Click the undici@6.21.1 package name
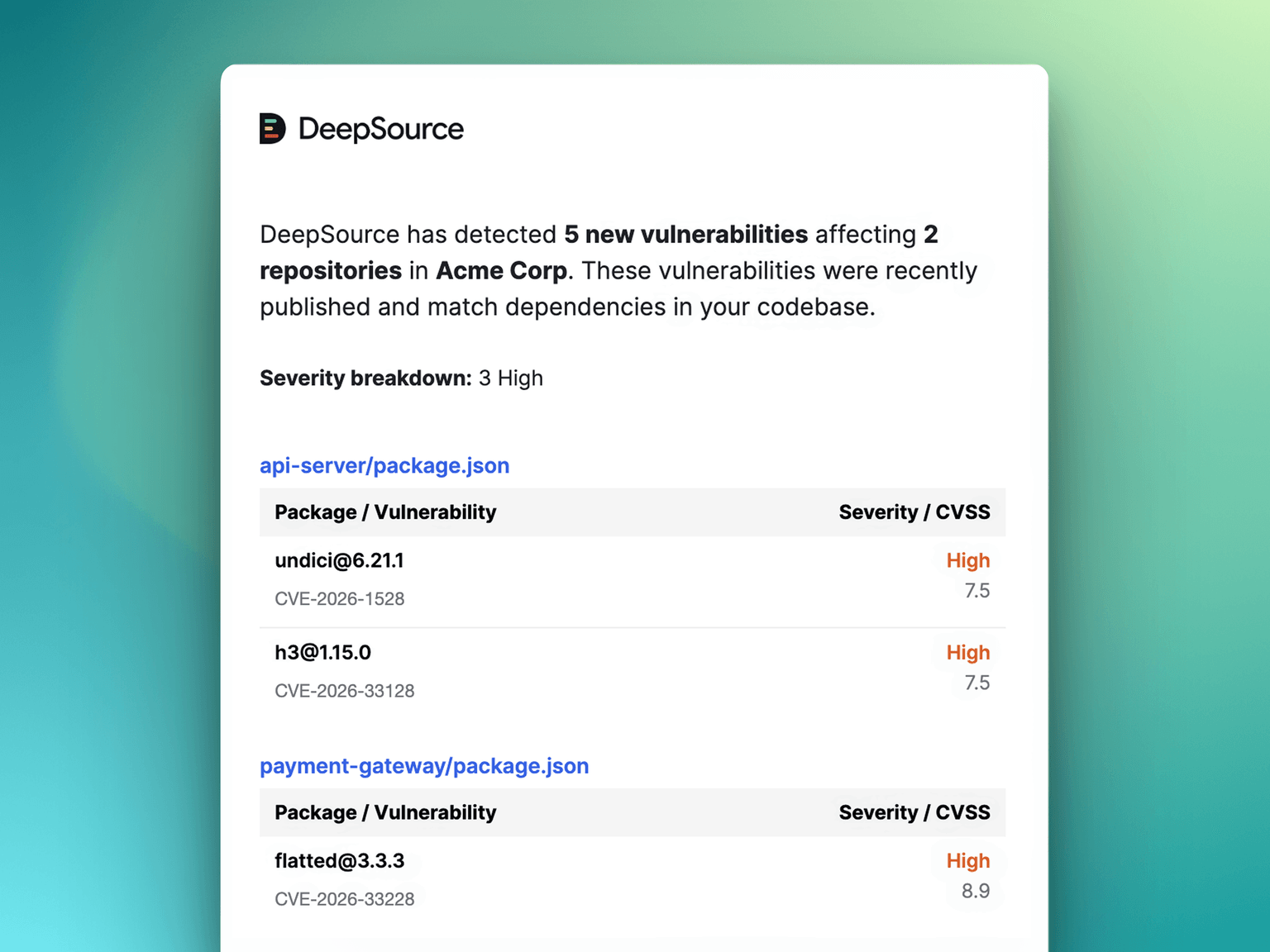 [x=339, y=560]
